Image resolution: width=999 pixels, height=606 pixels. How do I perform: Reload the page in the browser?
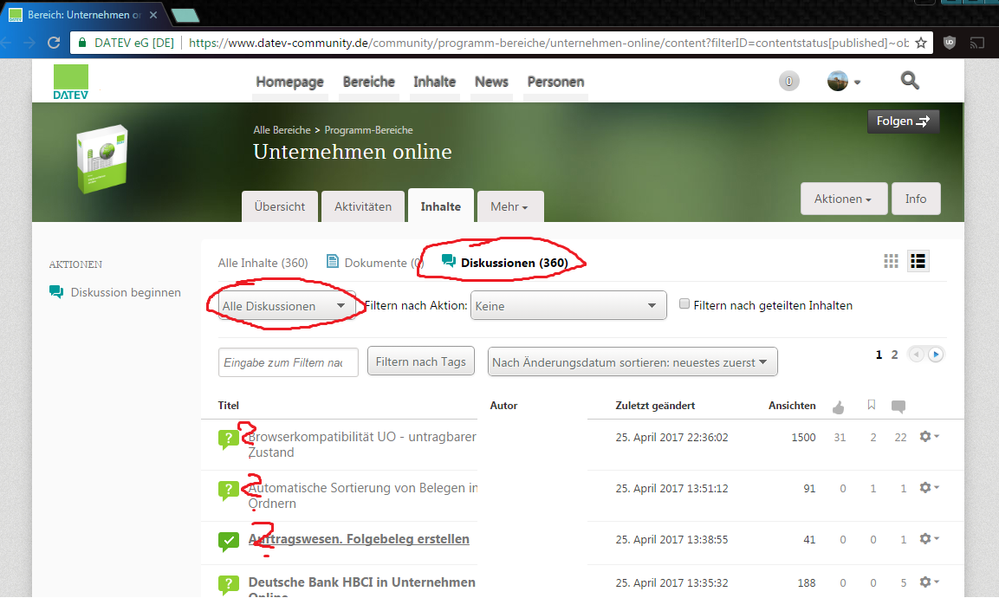click(x=54, y=43)
